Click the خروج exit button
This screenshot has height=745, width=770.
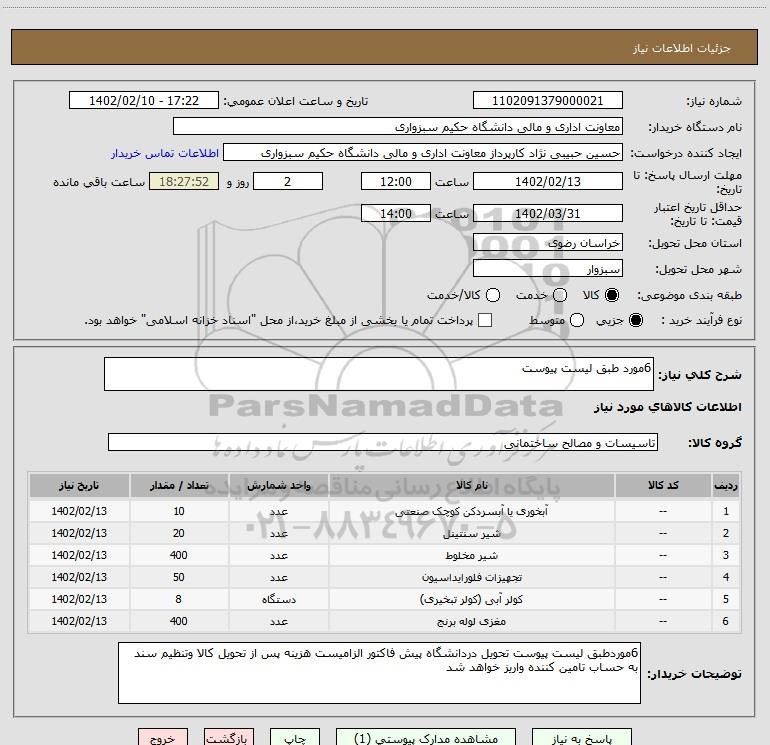tap(163, 738)
